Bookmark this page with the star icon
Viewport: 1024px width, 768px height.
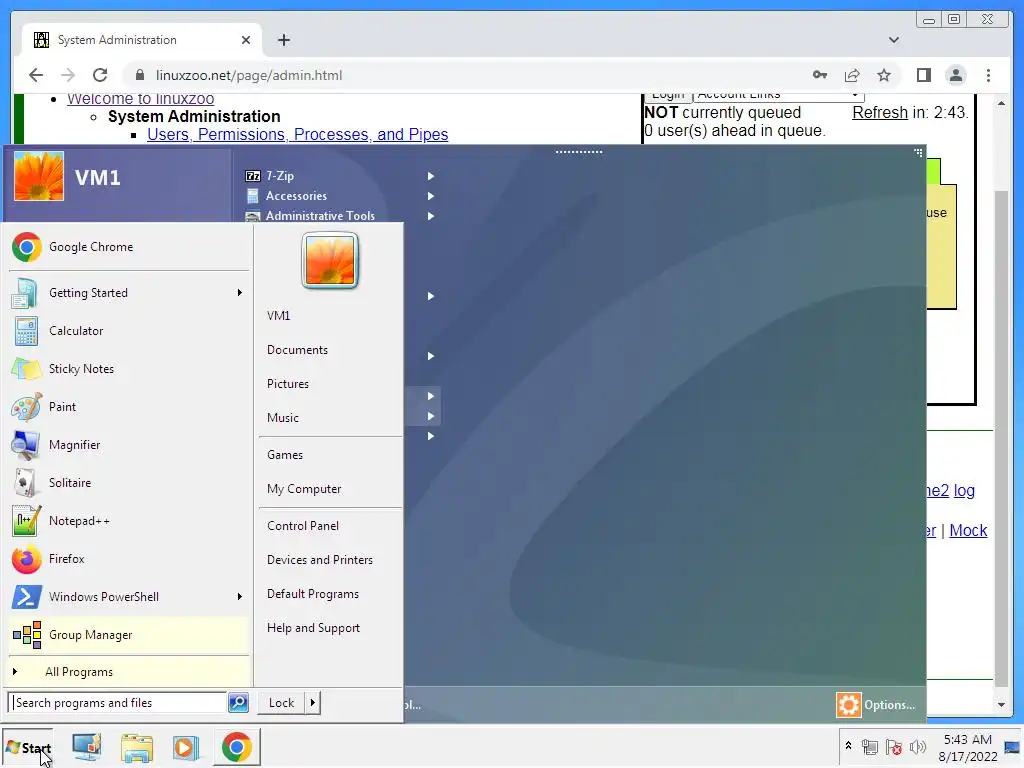click(x=884, y=75)
